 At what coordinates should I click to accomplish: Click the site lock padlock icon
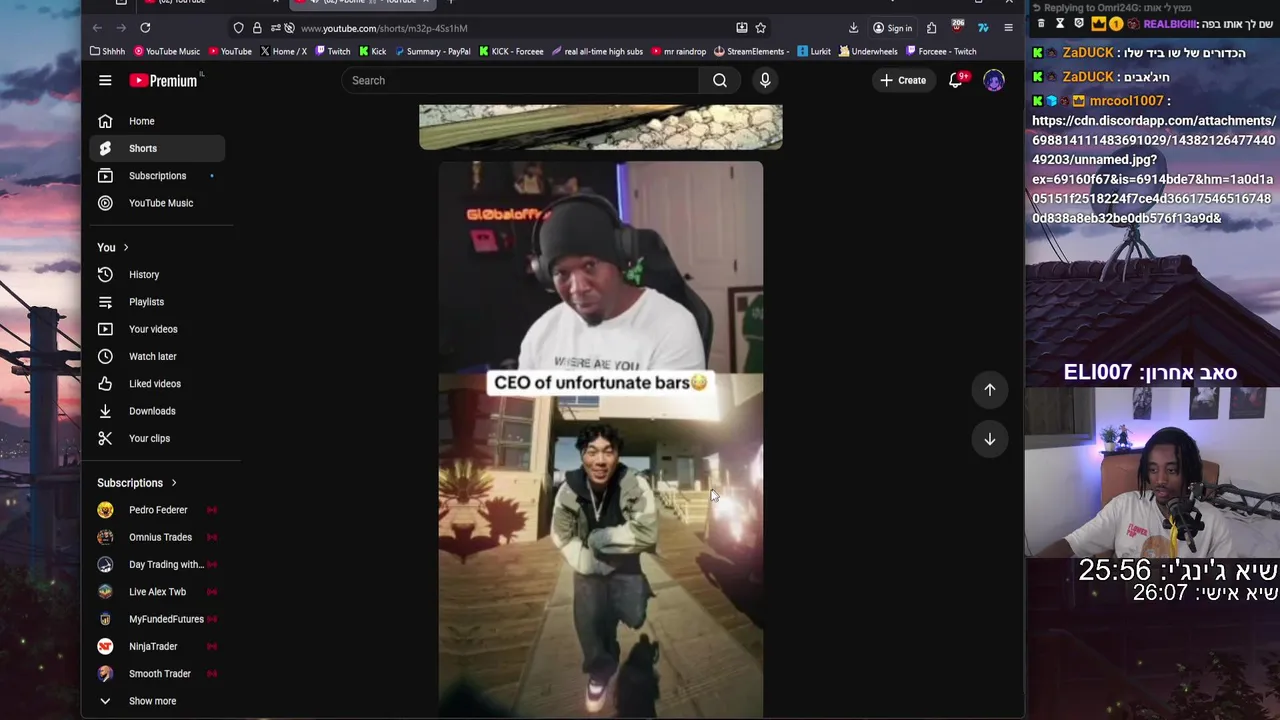[x=257, y=28]
